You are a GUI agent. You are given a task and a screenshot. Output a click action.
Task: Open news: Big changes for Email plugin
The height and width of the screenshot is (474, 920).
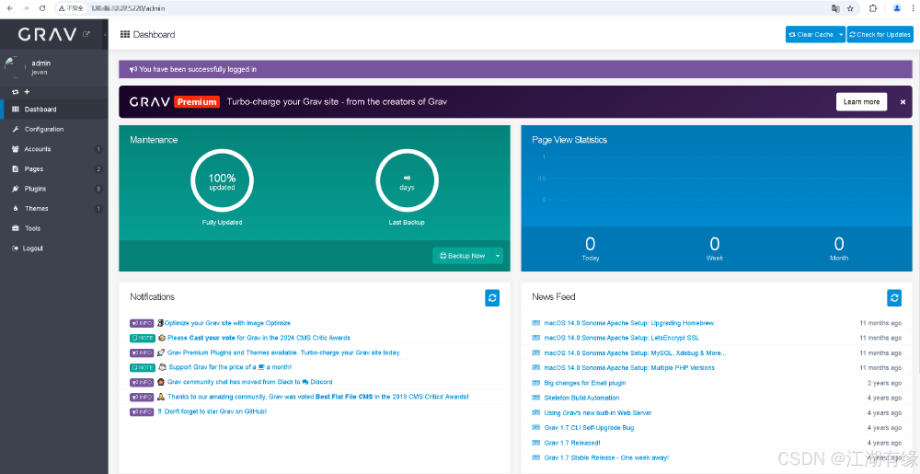pyautogui.click(x=585, y=383)
